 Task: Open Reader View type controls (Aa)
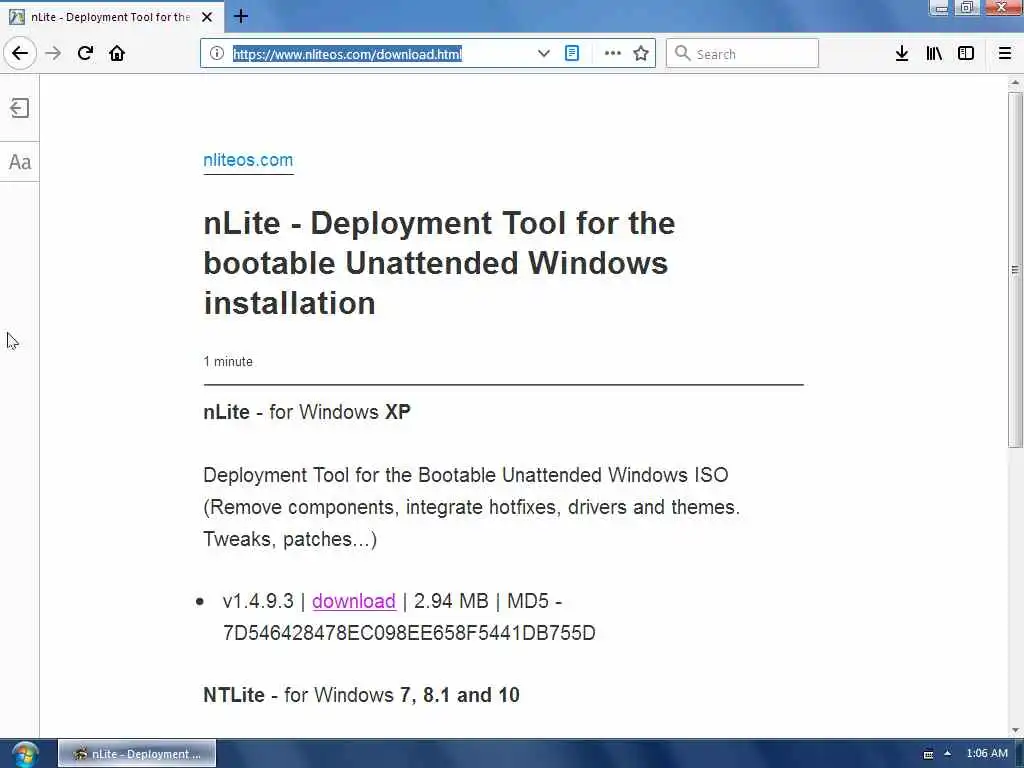coord(20,162)
